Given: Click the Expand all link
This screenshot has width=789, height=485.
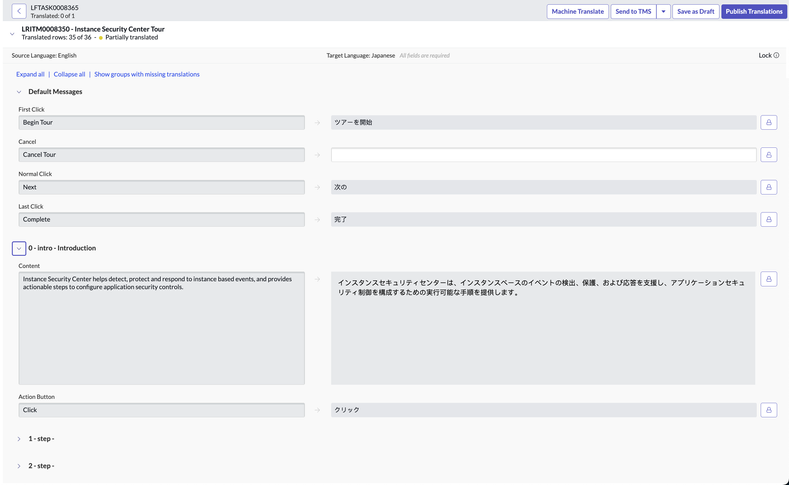Looking at the screenshot, I should click(30, 74).
